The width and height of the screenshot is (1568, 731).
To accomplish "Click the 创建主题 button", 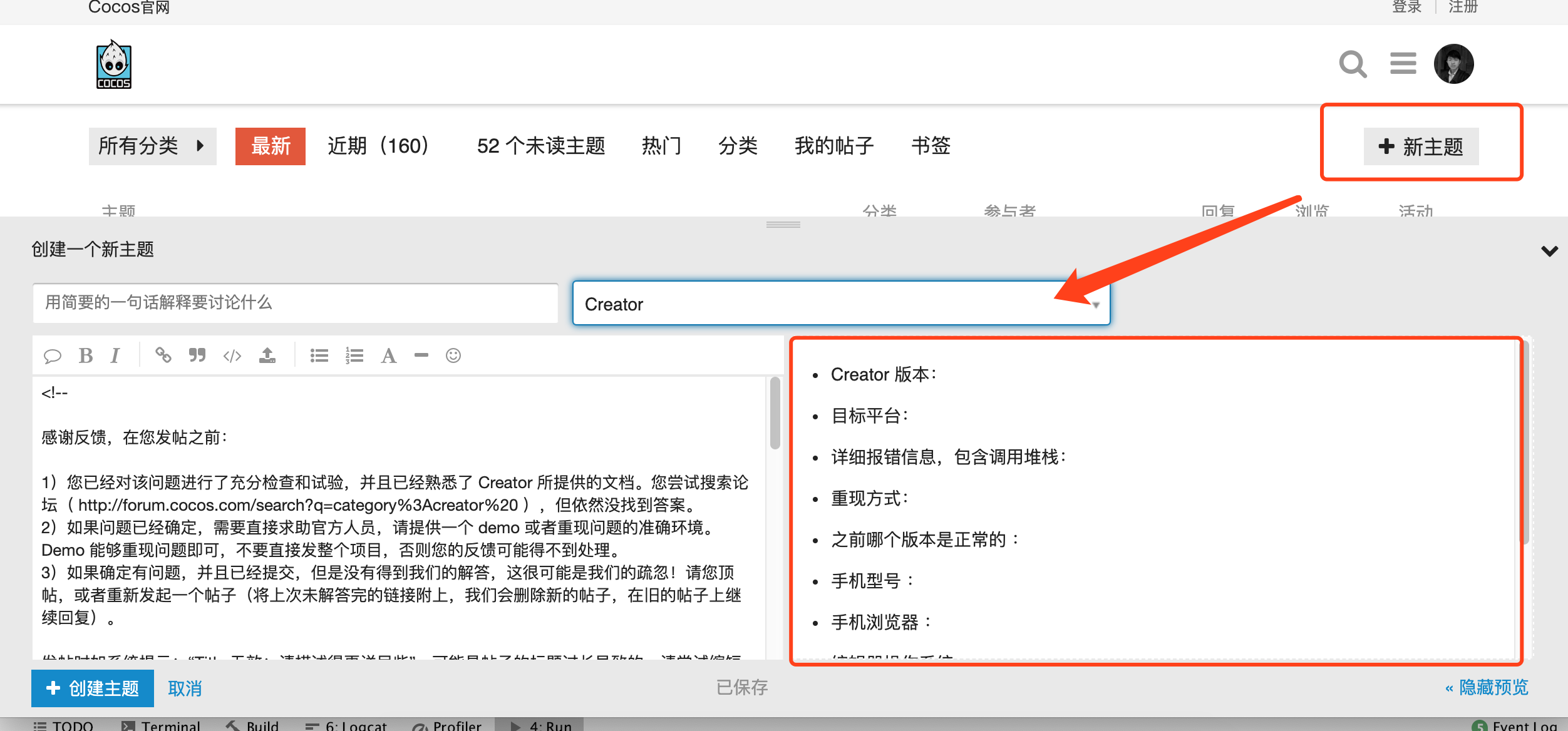I will pyautogui.click(x=93, y=688).
